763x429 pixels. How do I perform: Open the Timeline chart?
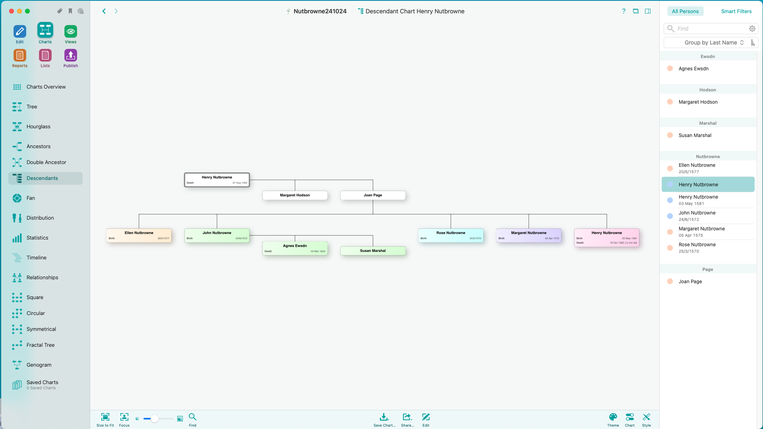click(x=45, y=258)
